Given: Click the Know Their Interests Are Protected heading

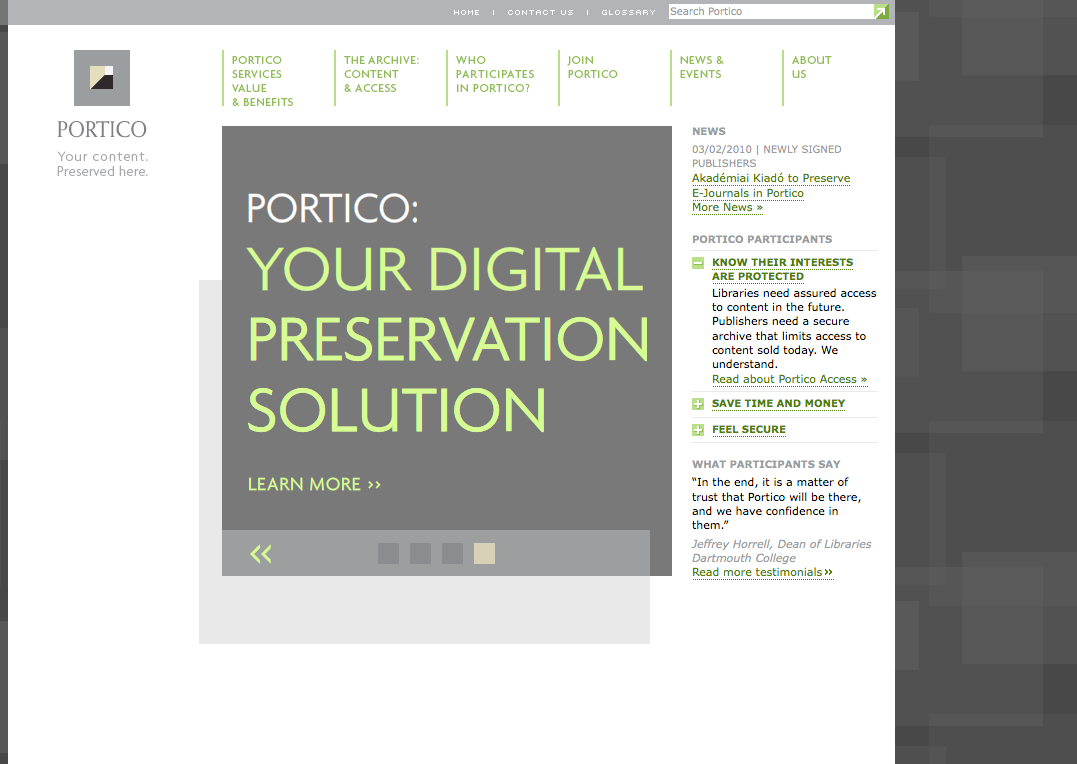Looking at the screenshot, I should 782,269.
